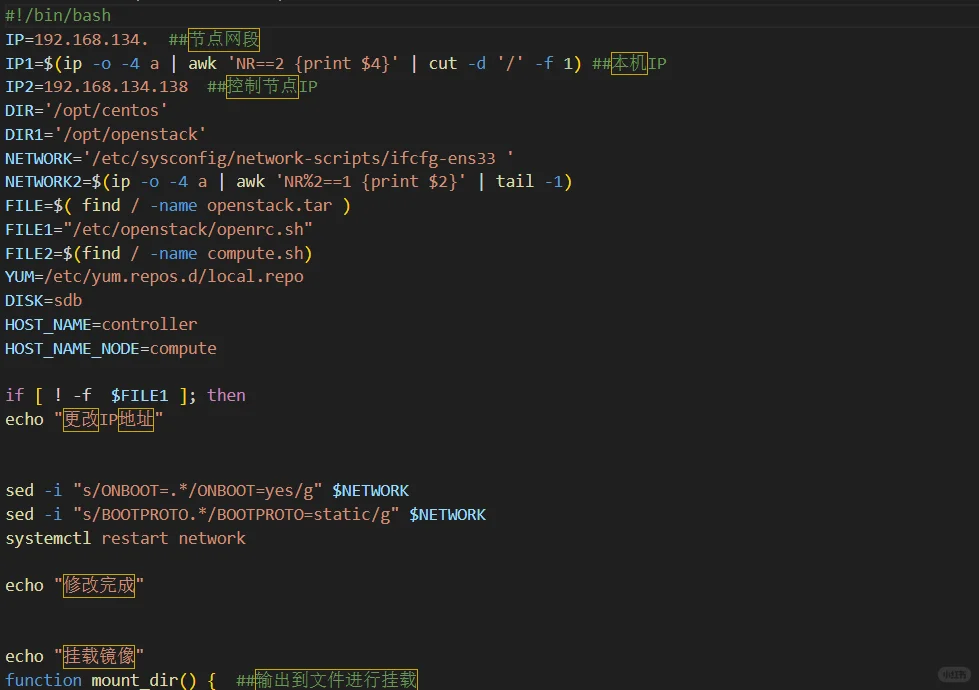Click the DISK=sdb line
Screen dimensions: 979x690
click(x=44, y=300)
